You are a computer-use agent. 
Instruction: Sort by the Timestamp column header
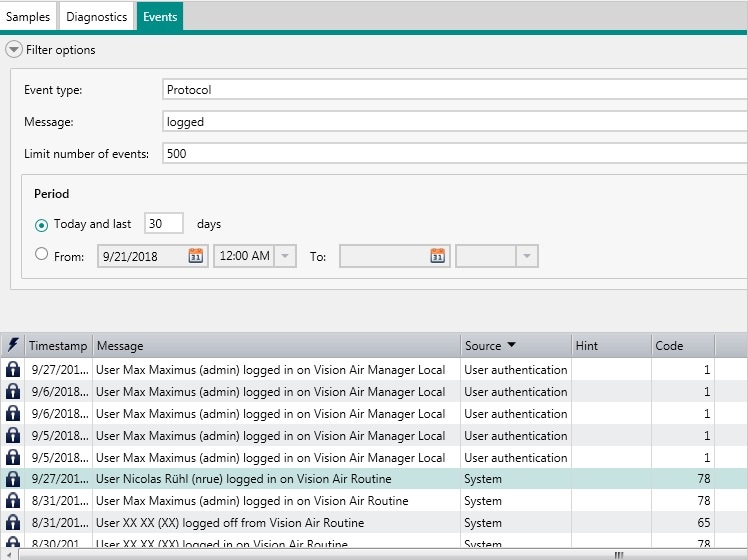[58, 345]
